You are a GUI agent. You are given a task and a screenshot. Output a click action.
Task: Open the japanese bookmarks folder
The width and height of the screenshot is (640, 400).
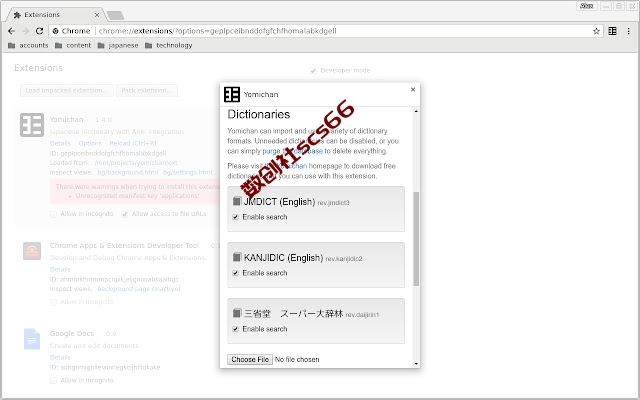pyautogui.click(x=118, y=45)
